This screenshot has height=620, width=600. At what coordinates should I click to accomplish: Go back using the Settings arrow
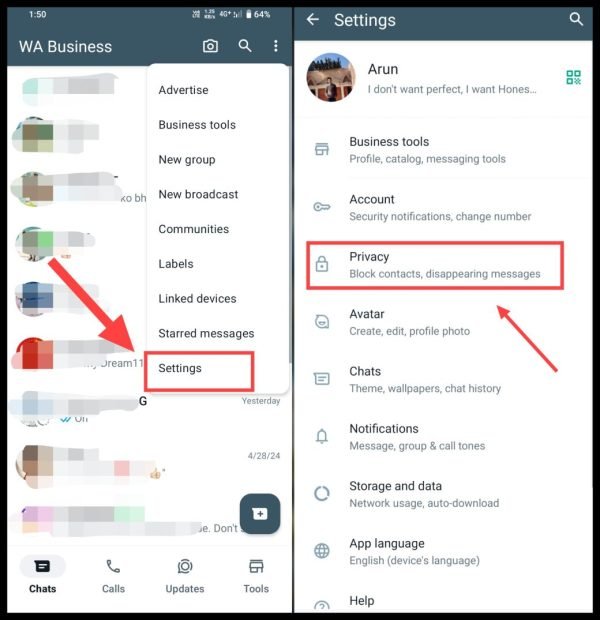(313, 19)
